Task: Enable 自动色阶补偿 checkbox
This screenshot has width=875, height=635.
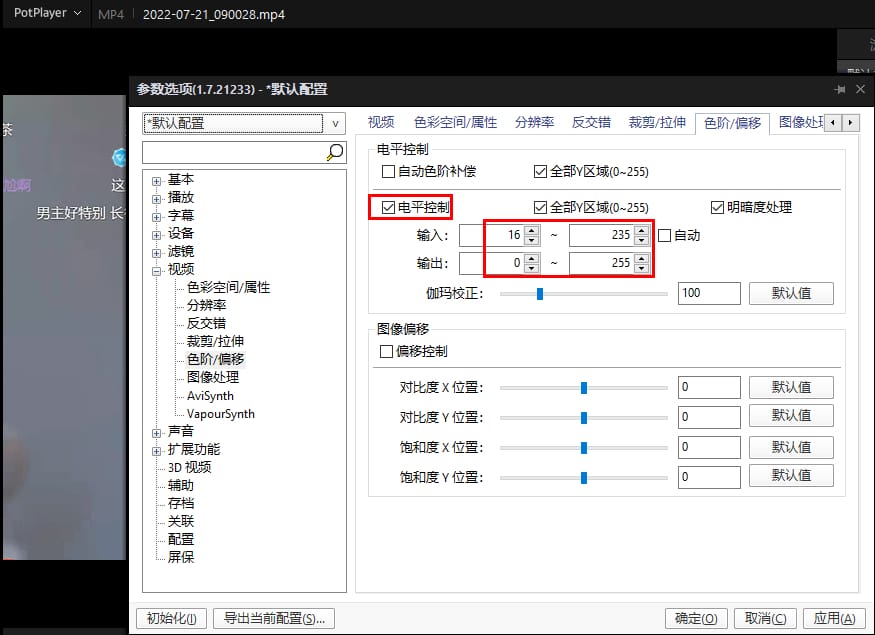Action: (389, 172)
